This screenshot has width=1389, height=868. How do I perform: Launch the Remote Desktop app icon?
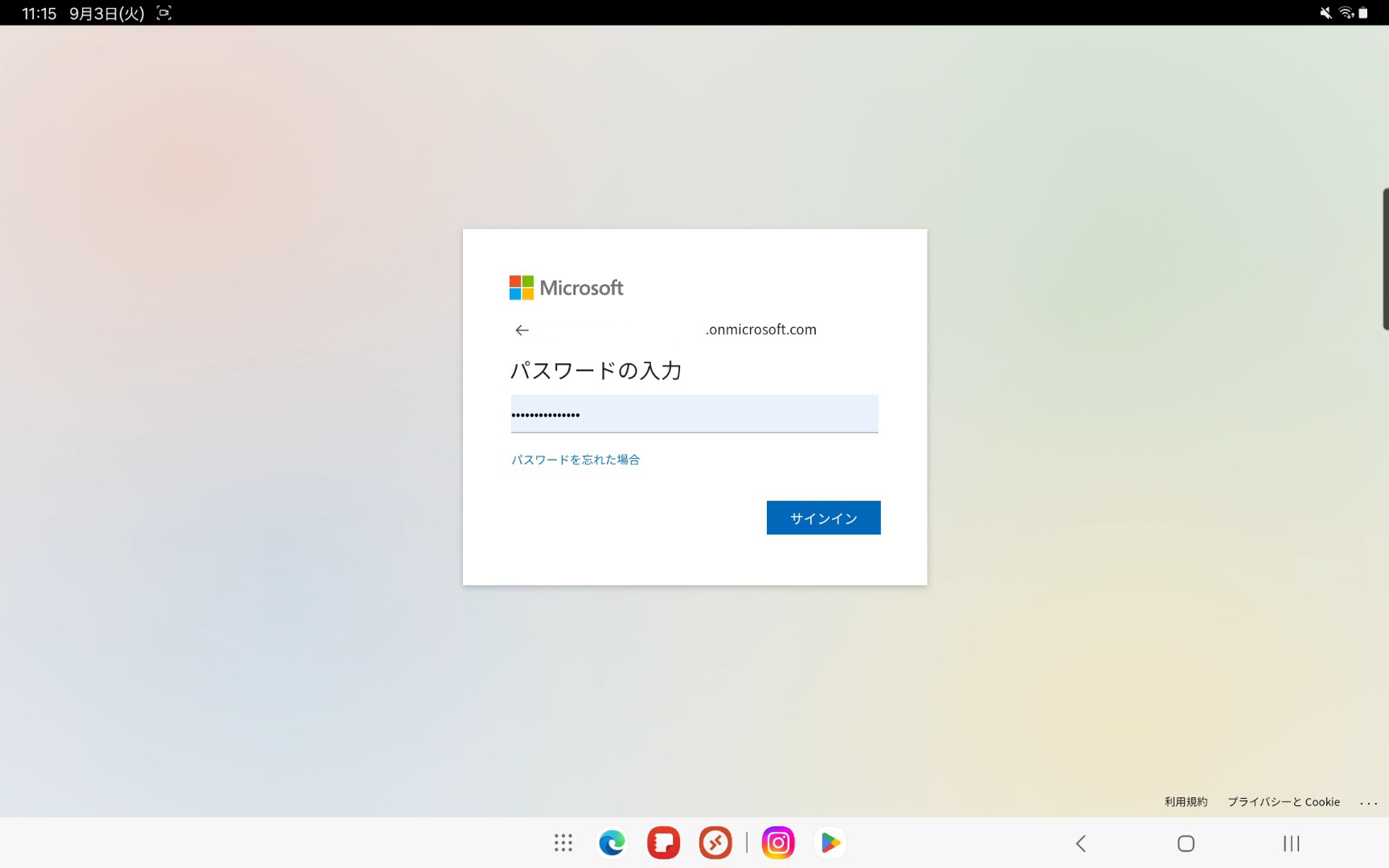(x=715, y=843)
